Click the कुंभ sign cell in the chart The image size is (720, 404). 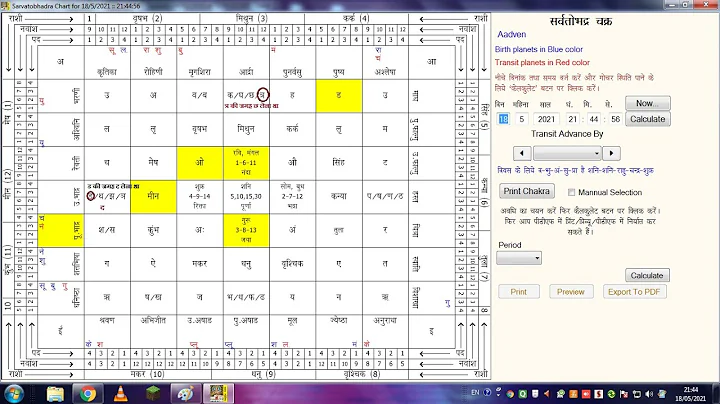(153, 230)
